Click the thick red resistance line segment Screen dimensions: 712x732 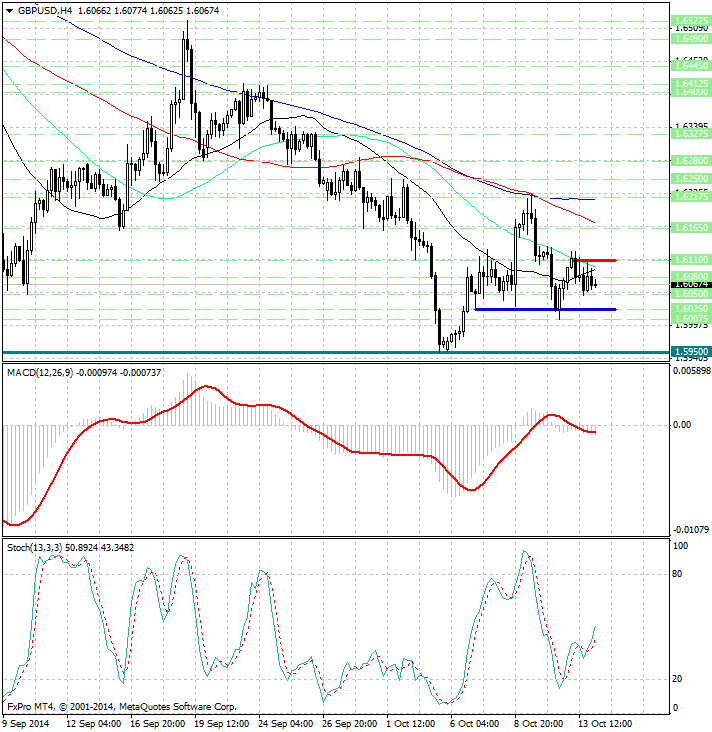[595, 260]
